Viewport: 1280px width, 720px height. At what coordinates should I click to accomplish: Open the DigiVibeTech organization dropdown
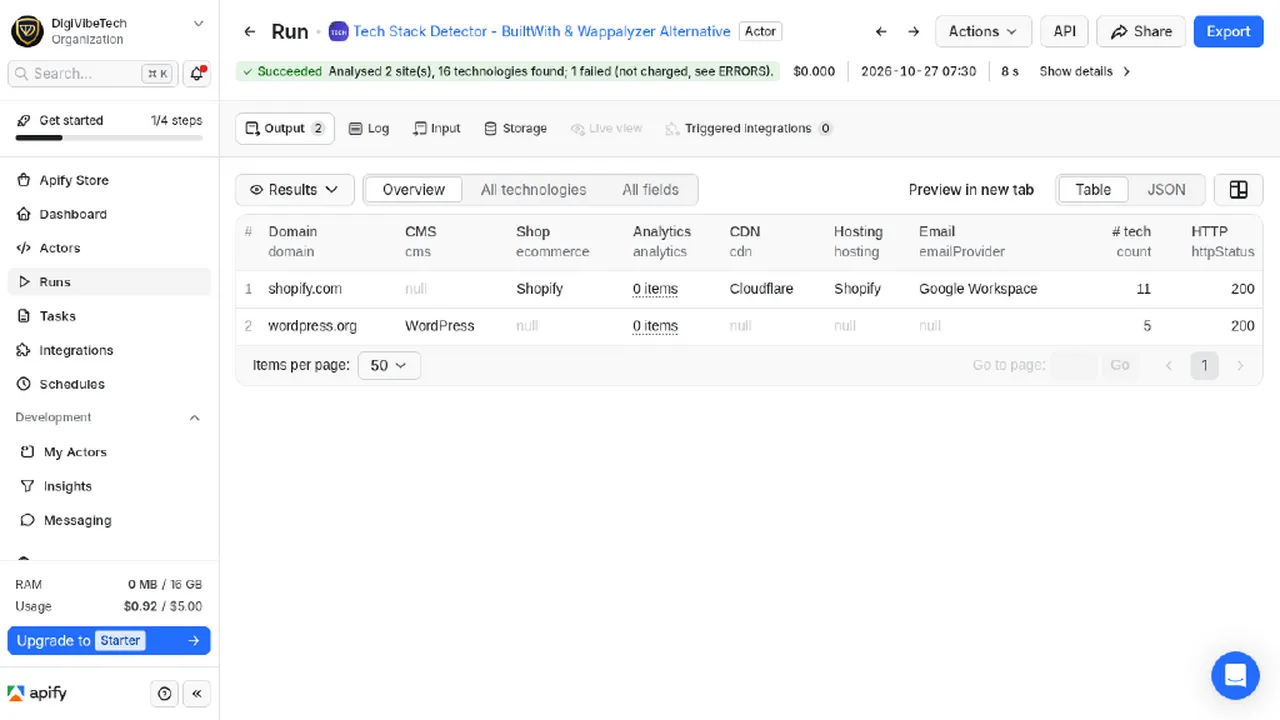tap(109, 31)
